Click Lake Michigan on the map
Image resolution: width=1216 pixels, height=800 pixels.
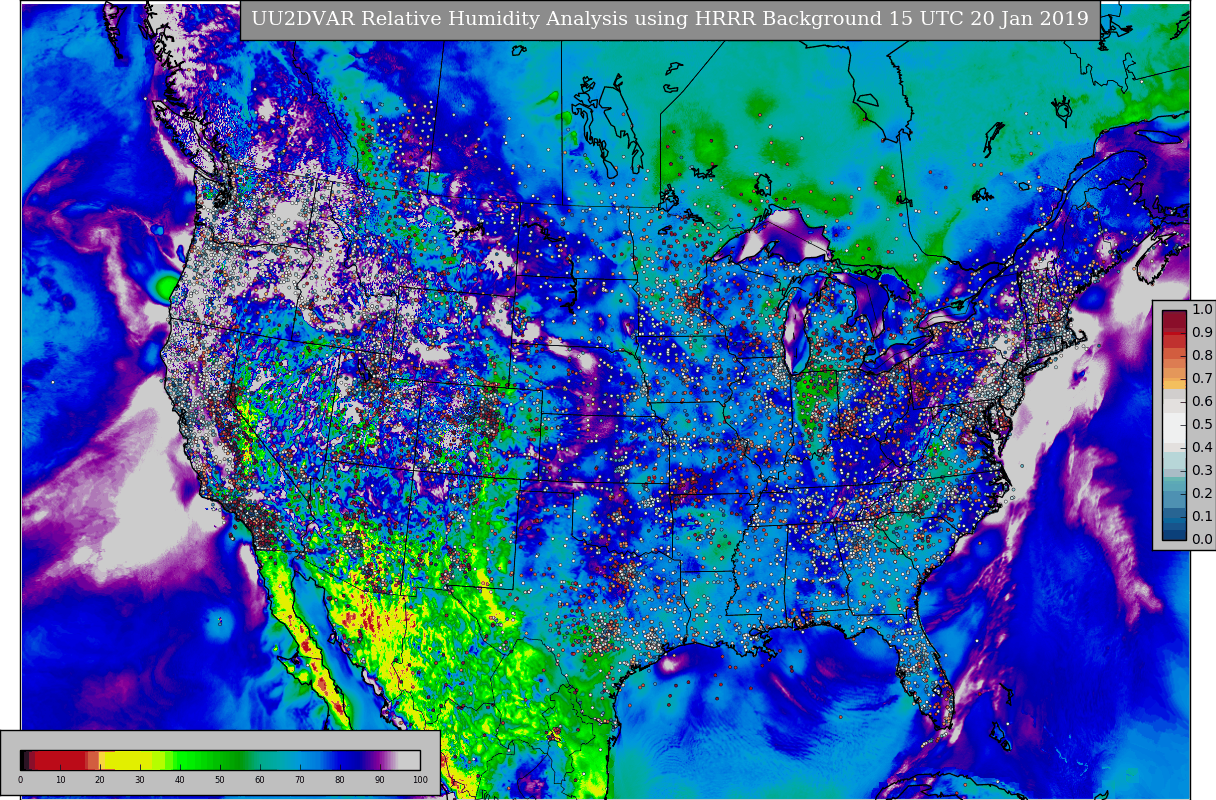[798, 328]
